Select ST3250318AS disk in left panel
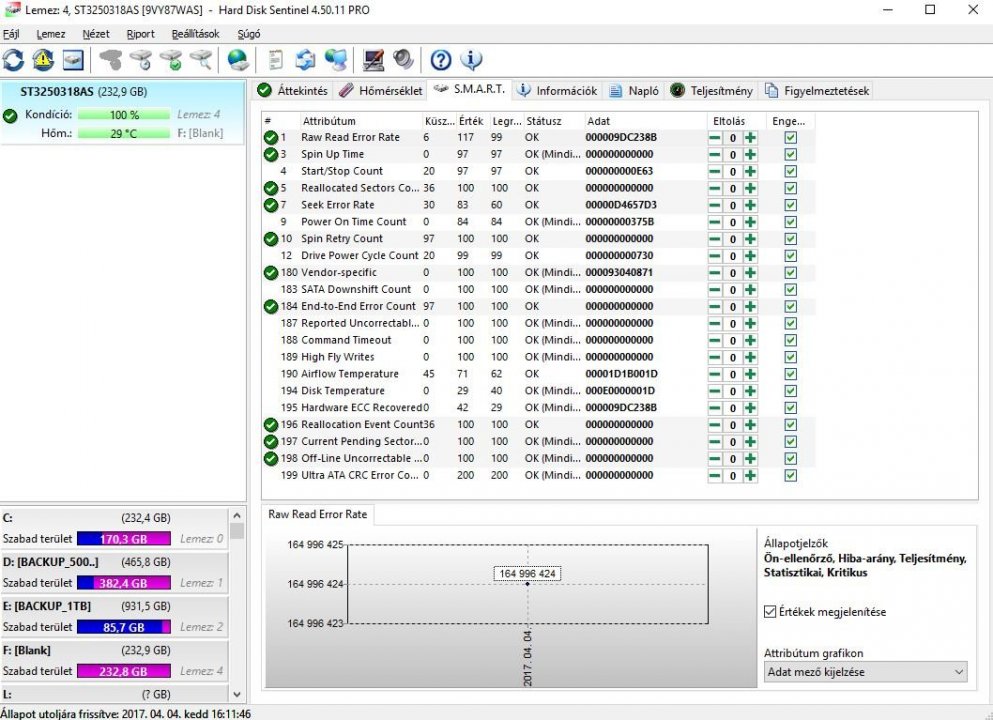This screenshot has height=720, width=993. pyautogui.click(x=122, y=113)
